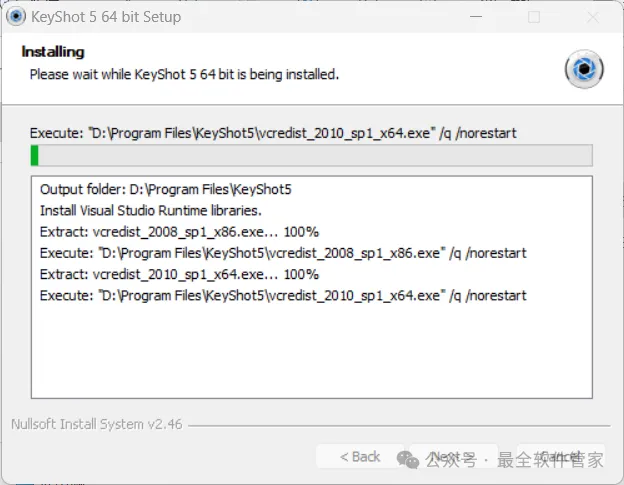Screen dimensions: 624x485
Task: Click the green installation progress bar
Action: [x=311, y=155]
